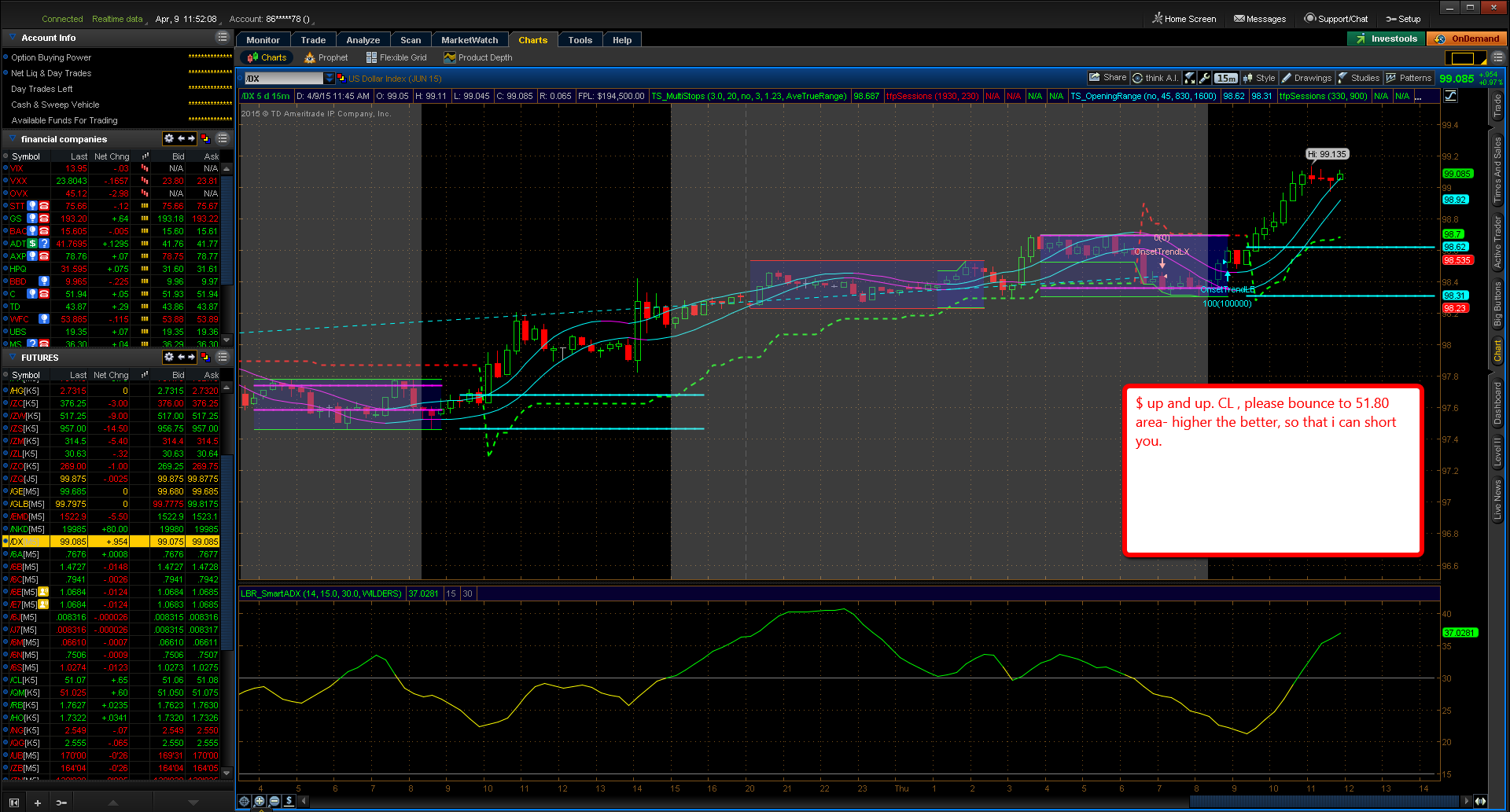
Task: Zoom in with plus magnifier icon
Action: 260,801
